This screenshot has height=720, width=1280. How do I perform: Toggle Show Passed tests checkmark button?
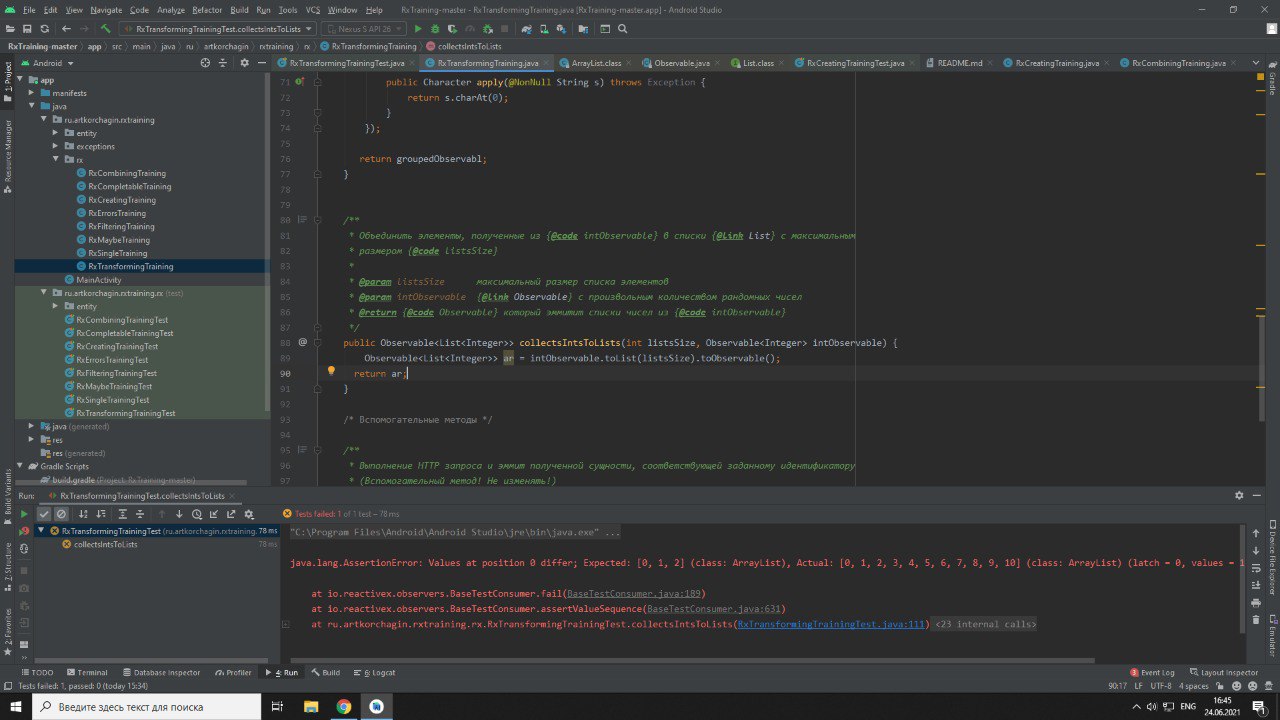pos(44,514)
